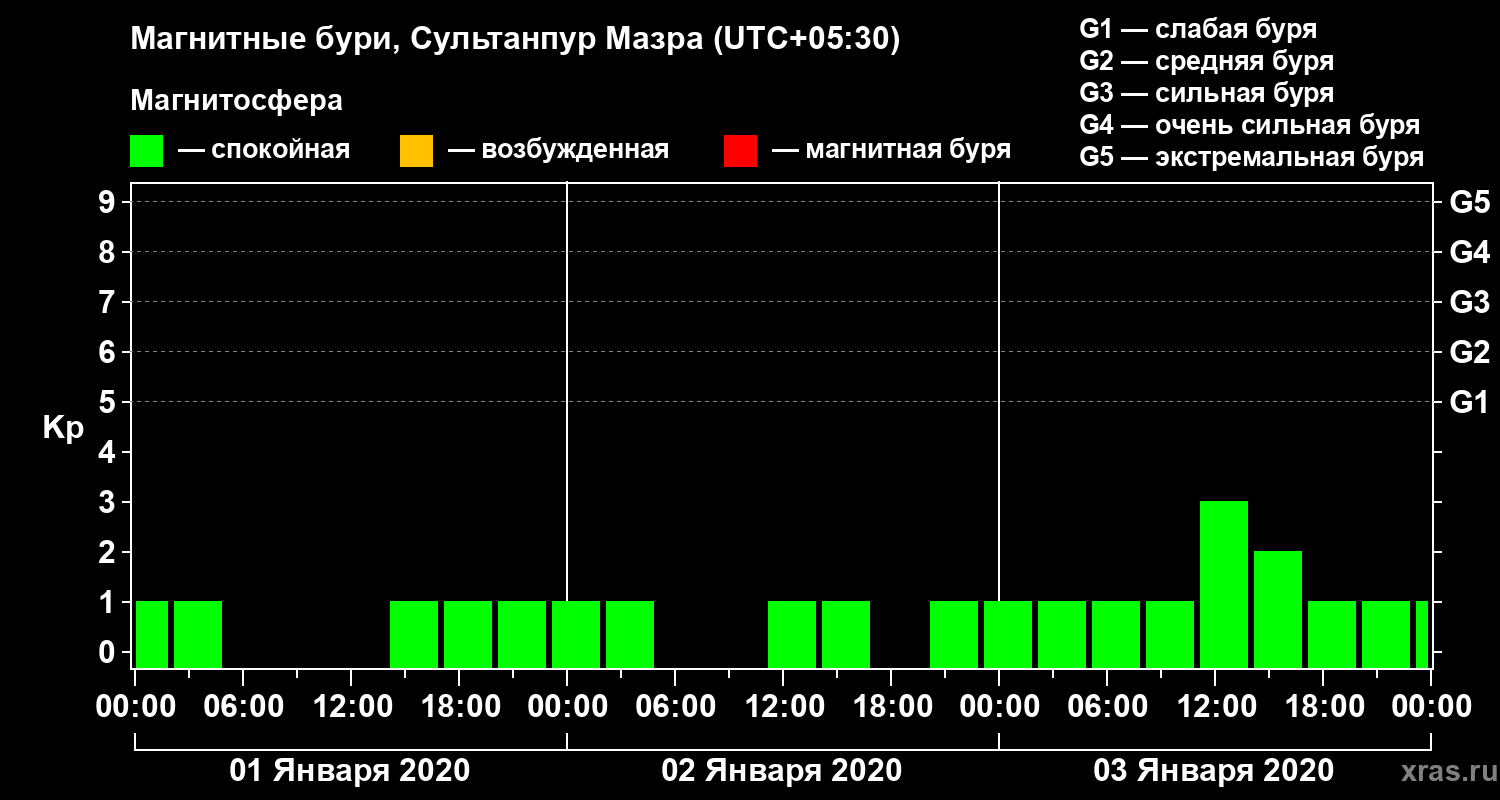Click the right-axis 'G3' level label
This screenshot has width=1500, height=800.
[x=1469, y=302]
